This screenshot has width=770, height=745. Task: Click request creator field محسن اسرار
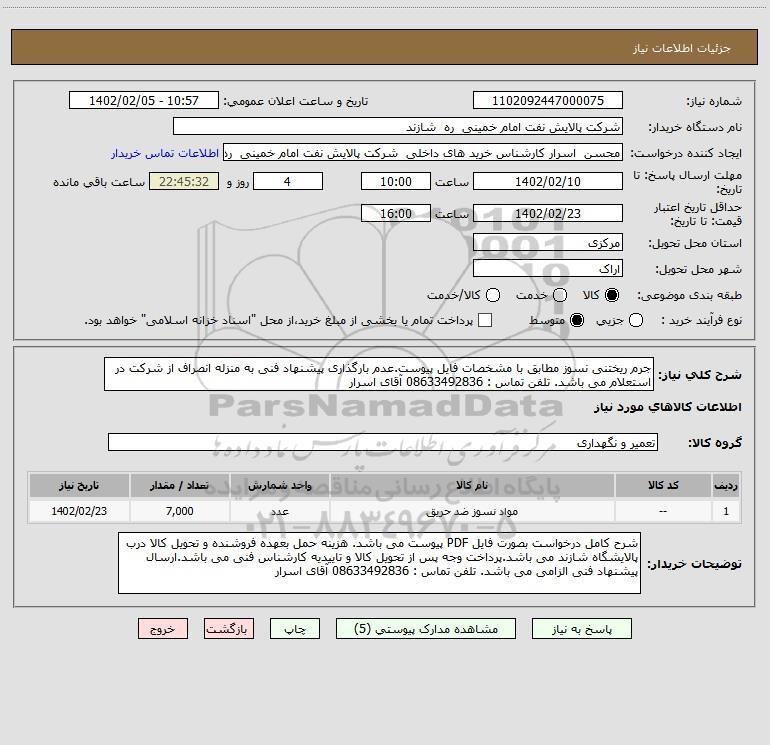point(423,153)
